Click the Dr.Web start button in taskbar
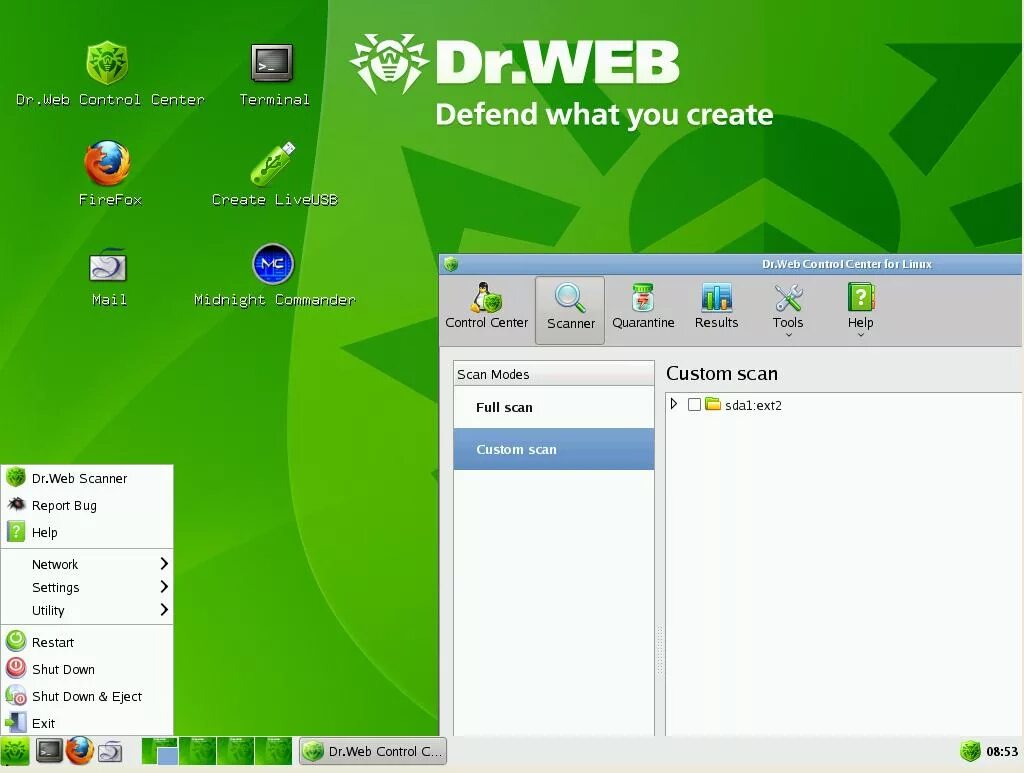Image resolution: width=1024 pixels, height=773 pixels. point(14,751)
